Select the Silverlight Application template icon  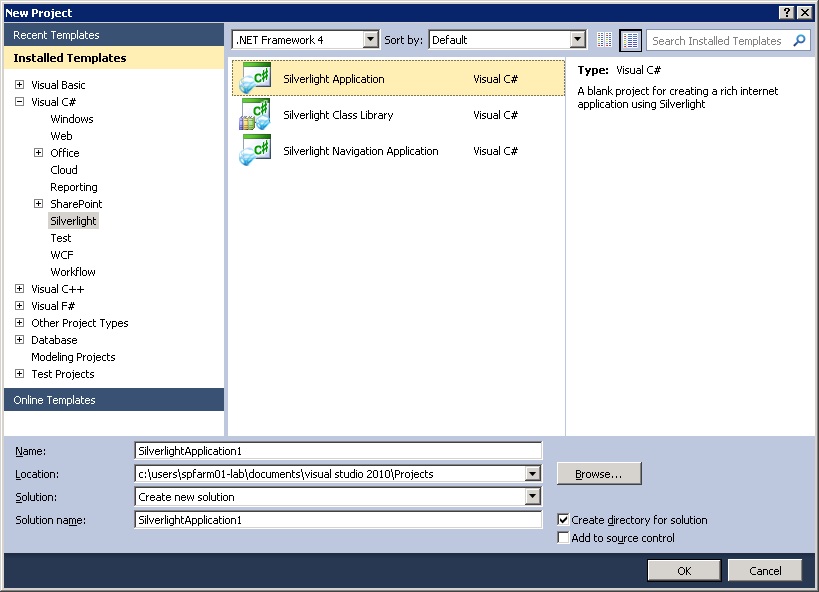coord(255,78)
